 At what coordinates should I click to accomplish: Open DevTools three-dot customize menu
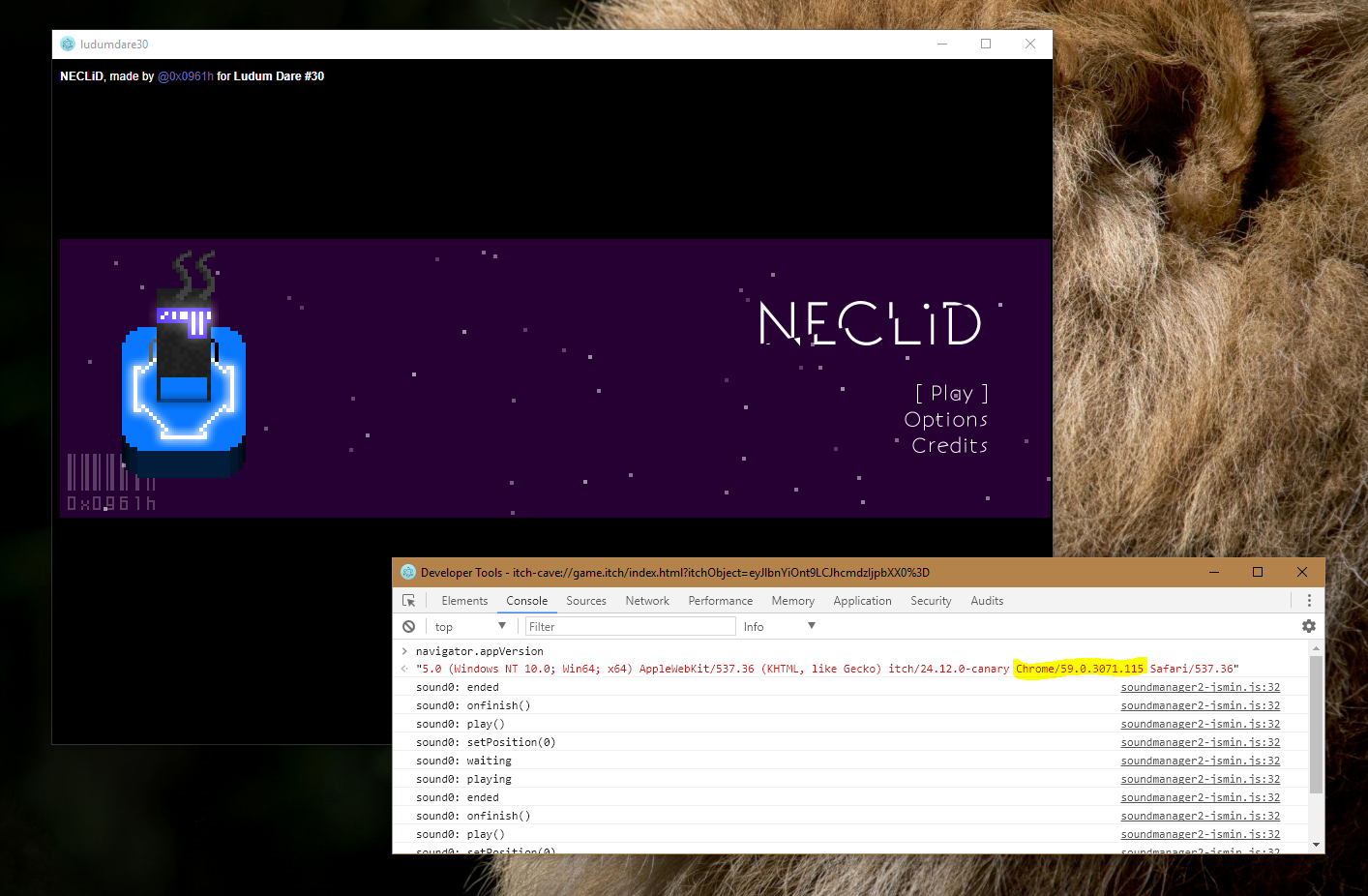point(1309,601)
